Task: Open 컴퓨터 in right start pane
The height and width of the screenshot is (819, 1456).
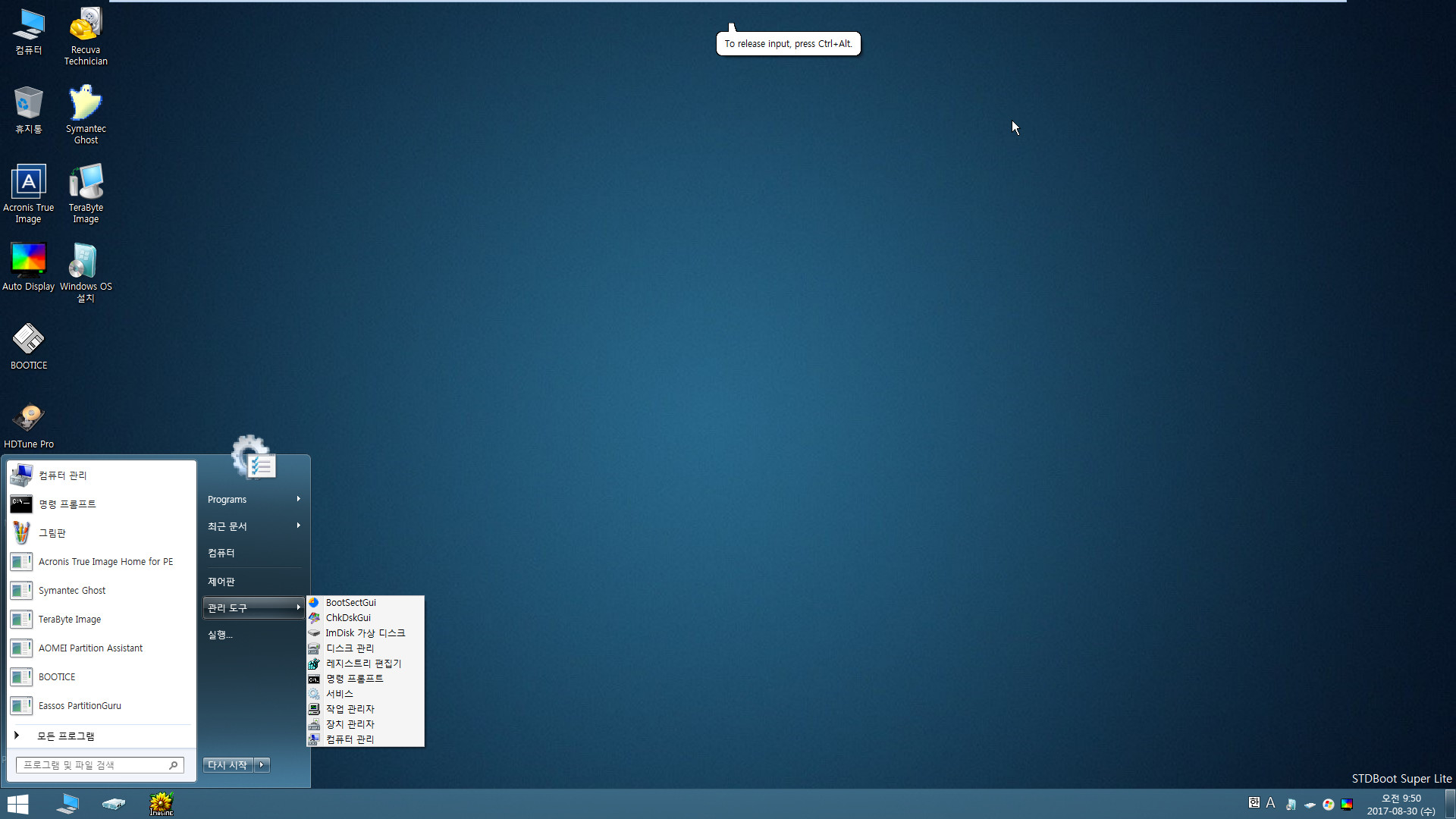Action: (x=253, y=553)
